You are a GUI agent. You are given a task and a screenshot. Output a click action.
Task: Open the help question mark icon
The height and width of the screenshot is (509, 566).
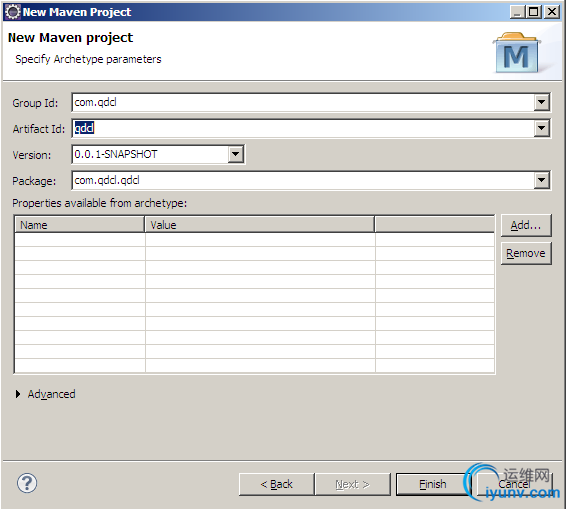[x=27, y=483]
